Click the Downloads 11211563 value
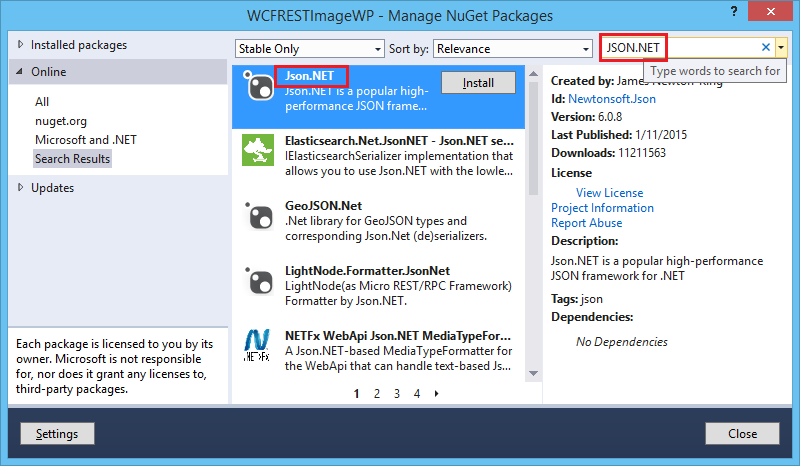Image resolution: width=800 pixels, height=466 pixels. click(642, 153)
